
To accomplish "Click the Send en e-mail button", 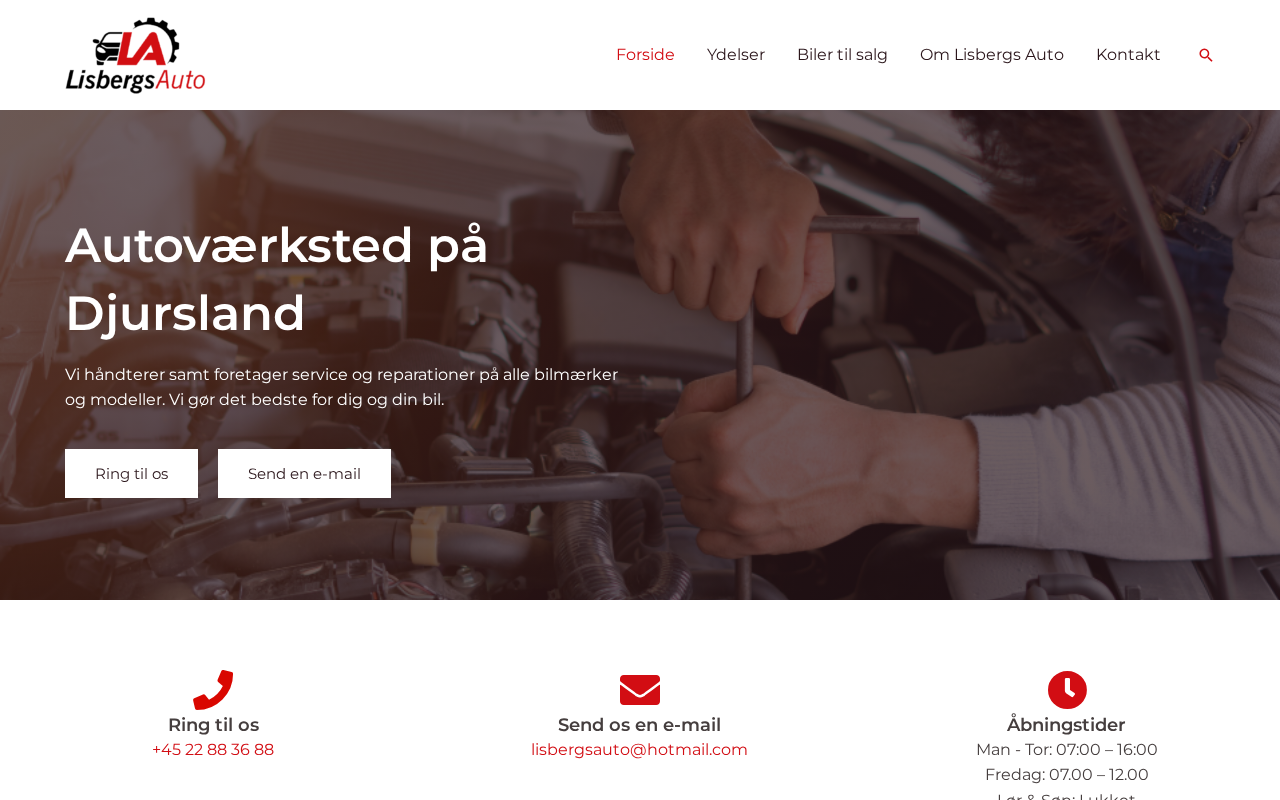I will 304,473.
